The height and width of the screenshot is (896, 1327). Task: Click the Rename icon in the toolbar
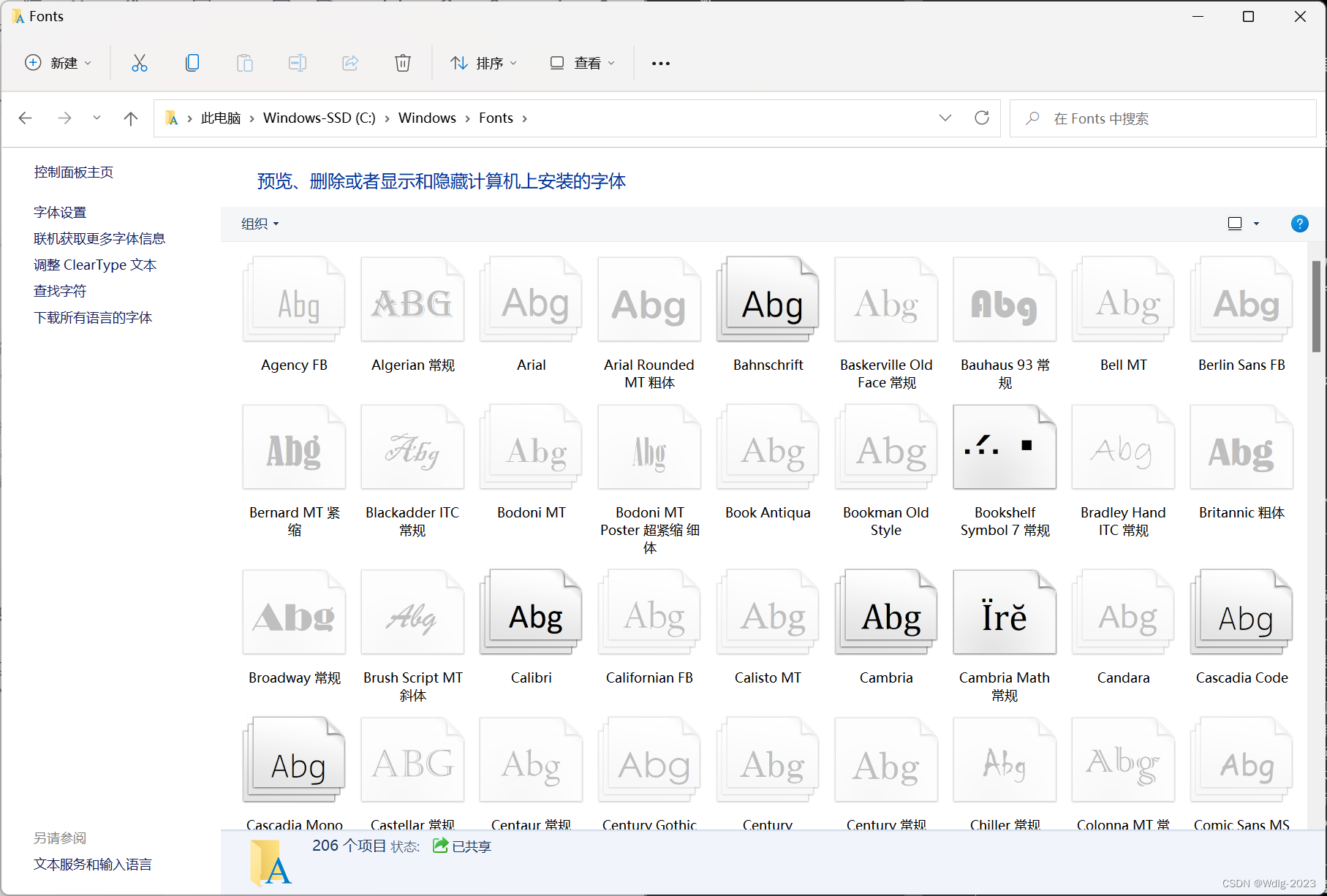tap(298, 63)
